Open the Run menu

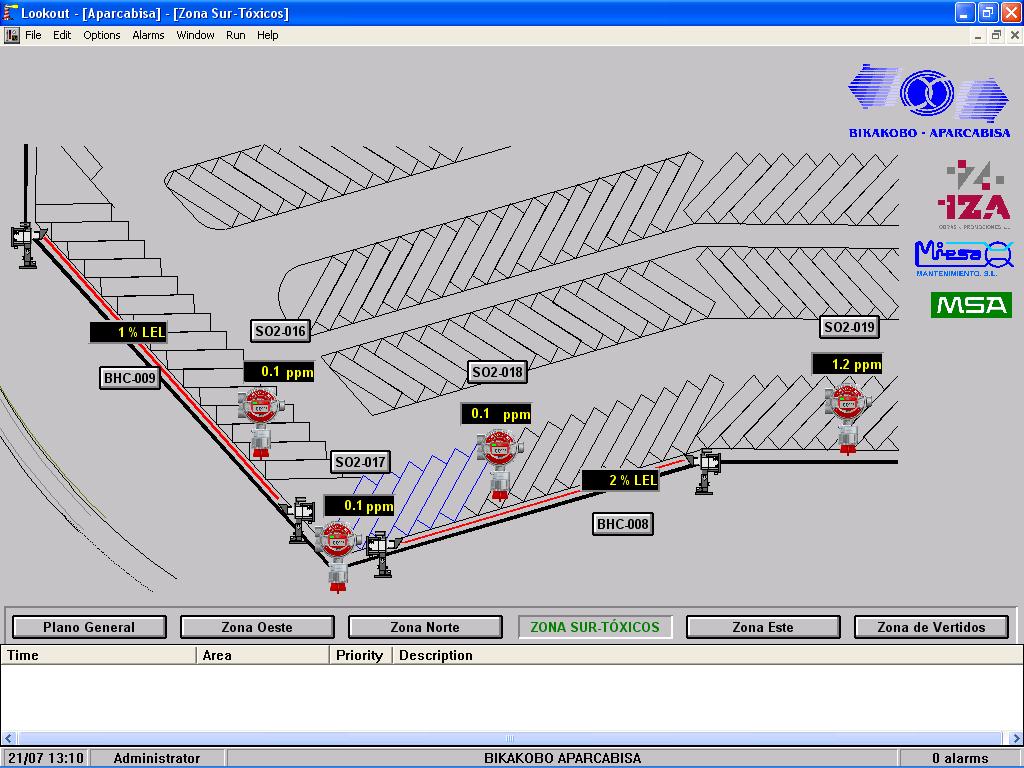[x=236, y=35]
